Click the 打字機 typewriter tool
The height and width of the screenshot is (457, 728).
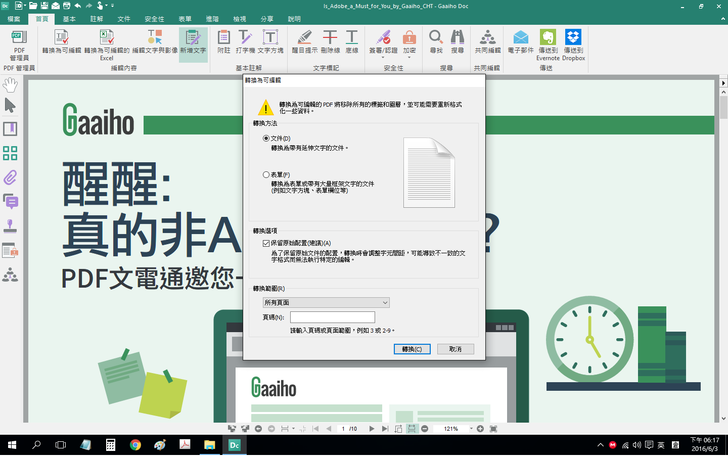coord(247,43)
